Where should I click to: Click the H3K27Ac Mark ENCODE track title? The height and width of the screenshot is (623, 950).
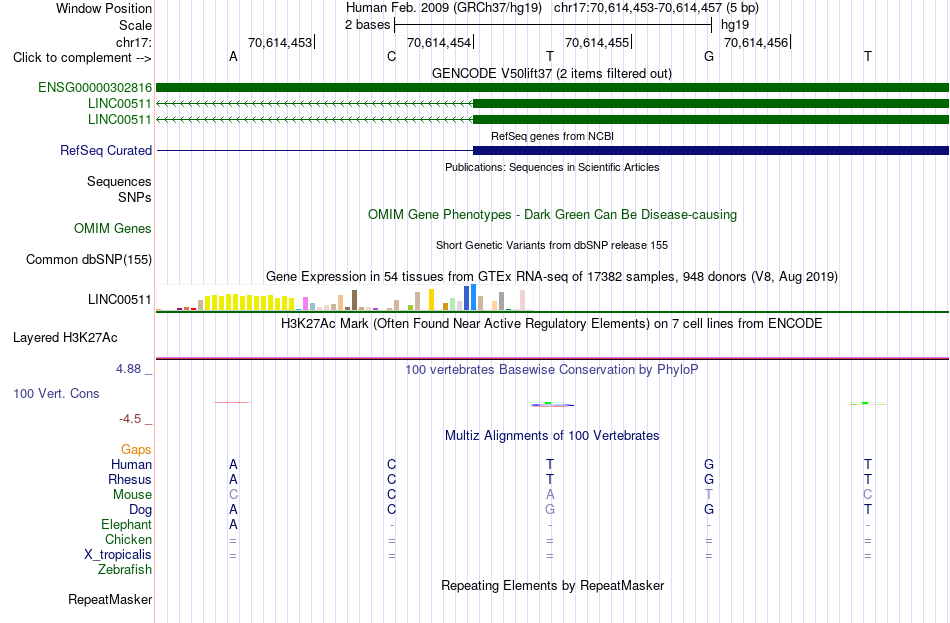click(x=552, y=323)
